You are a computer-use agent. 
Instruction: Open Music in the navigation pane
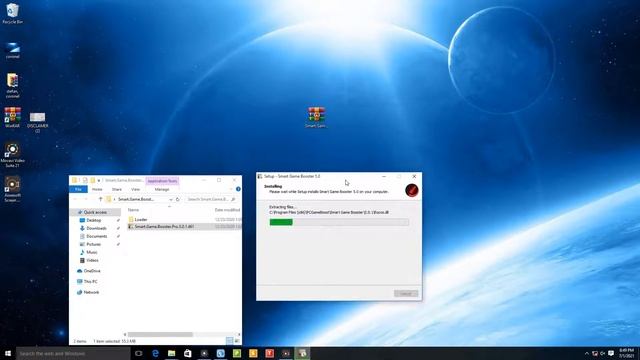click(x=92, y=252)
